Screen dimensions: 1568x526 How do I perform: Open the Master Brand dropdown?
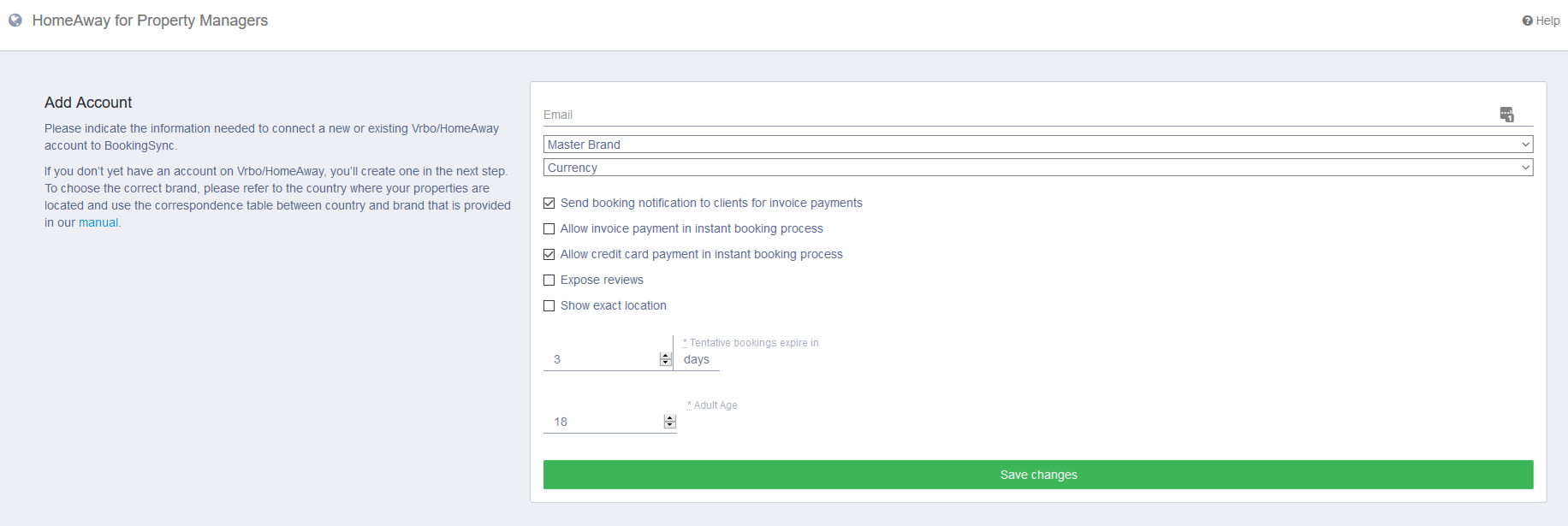tap(1037, 145)
